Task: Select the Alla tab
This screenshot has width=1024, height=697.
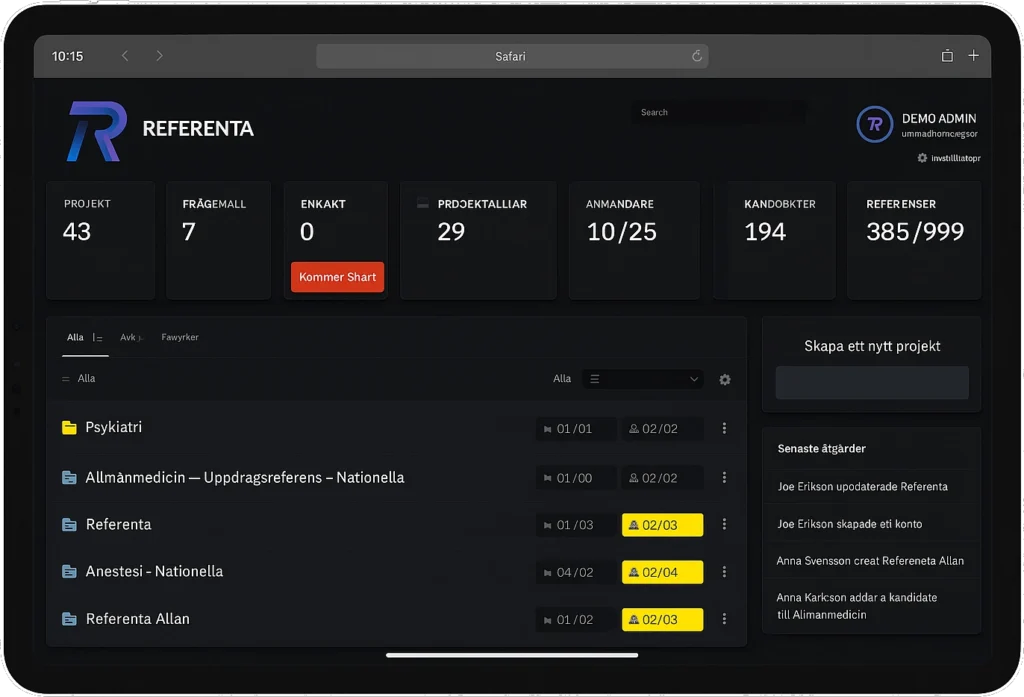Action: tap(76, 338)
